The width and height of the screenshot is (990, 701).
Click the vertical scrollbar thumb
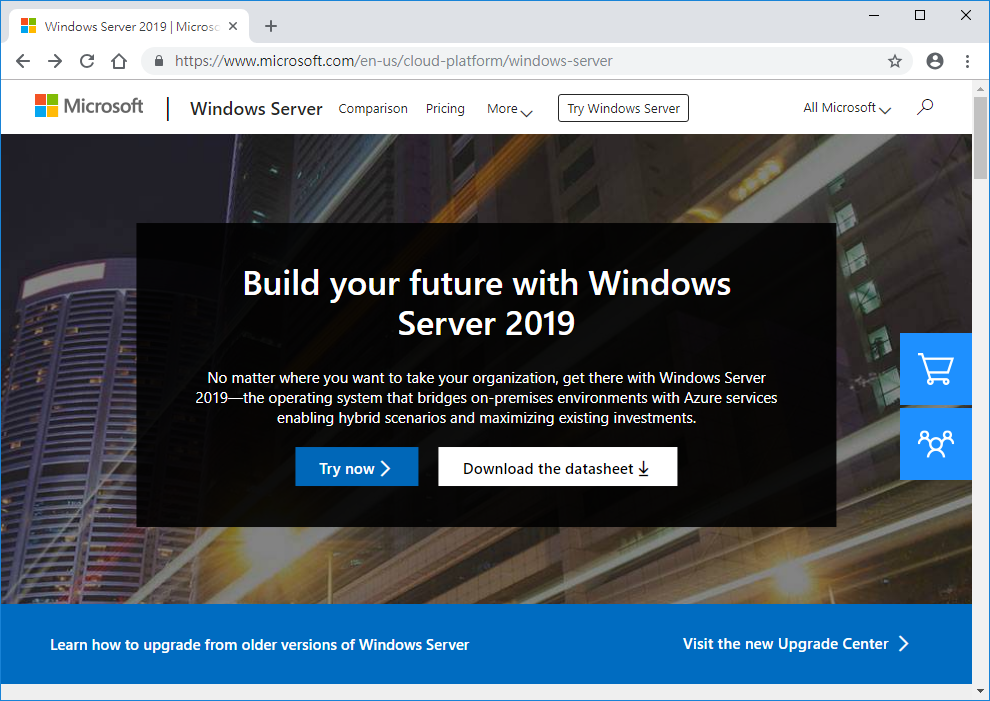click(x=981, y=138)
